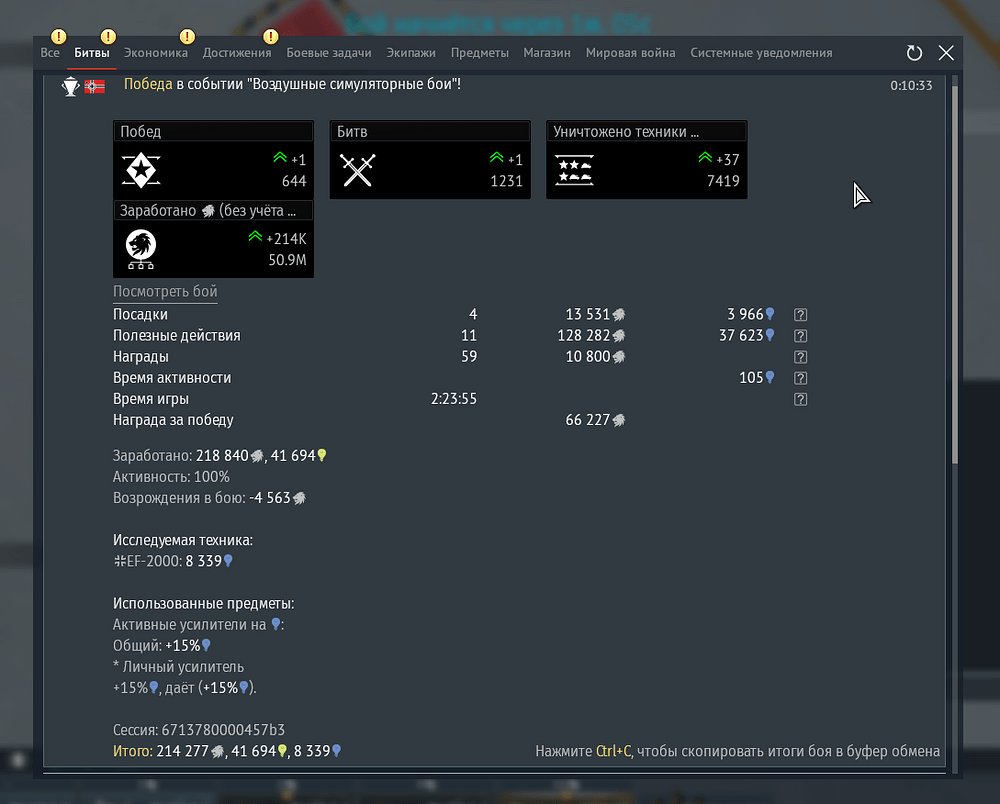Image resolution: width=1000 pixels, height=804 pixels.
Task: Open the Системные уведомления tab
Action: 761,53
